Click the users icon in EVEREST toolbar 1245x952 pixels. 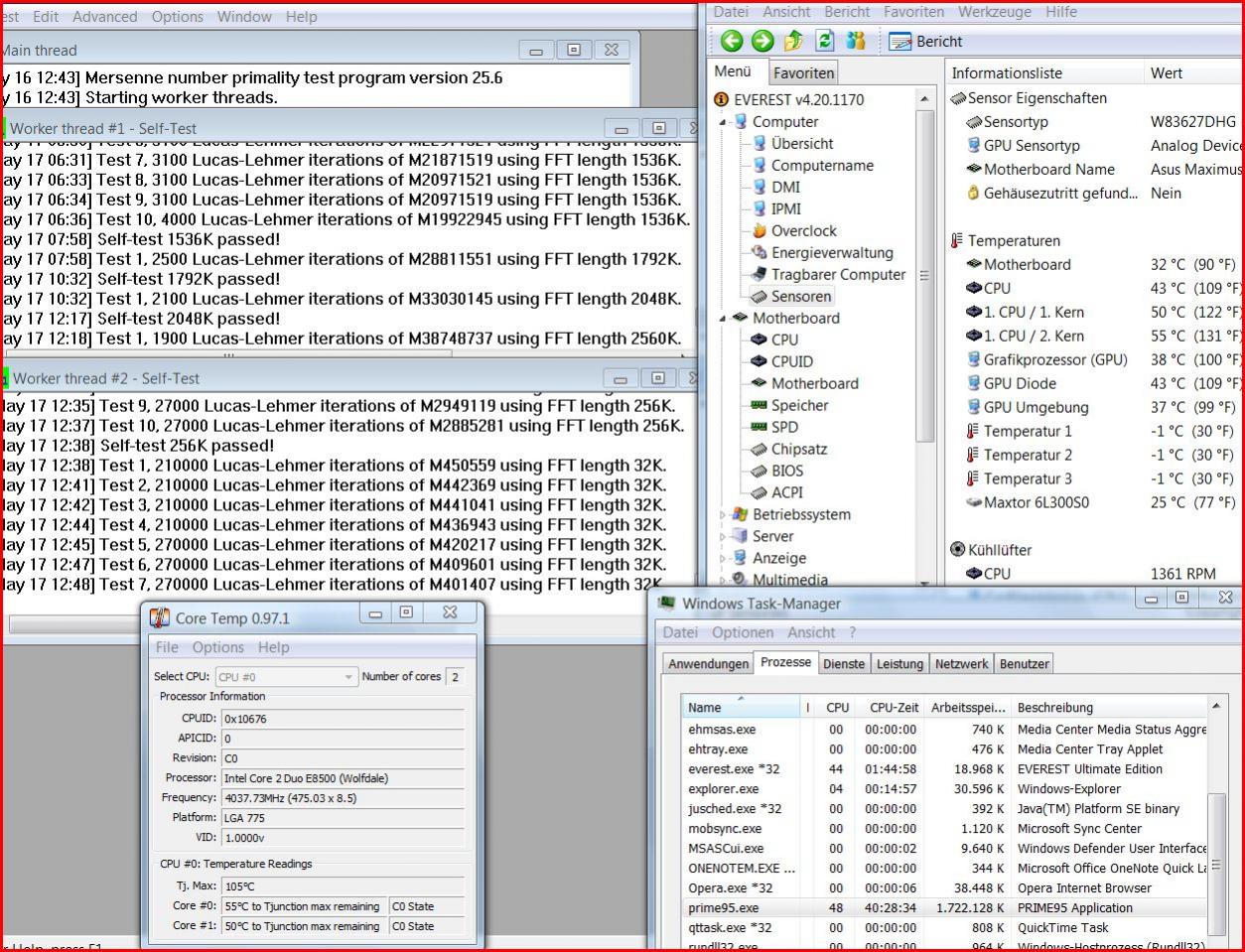(856, 41)
